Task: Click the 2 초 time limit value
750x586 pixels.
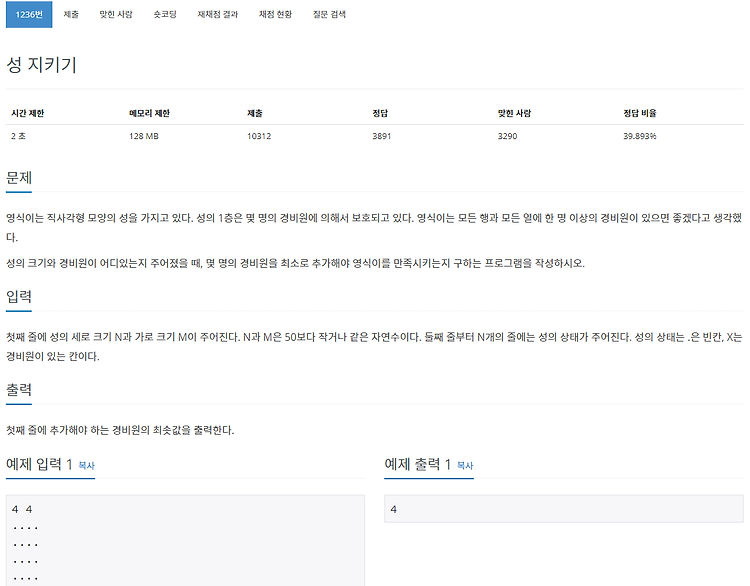Action: coord(18,136)
